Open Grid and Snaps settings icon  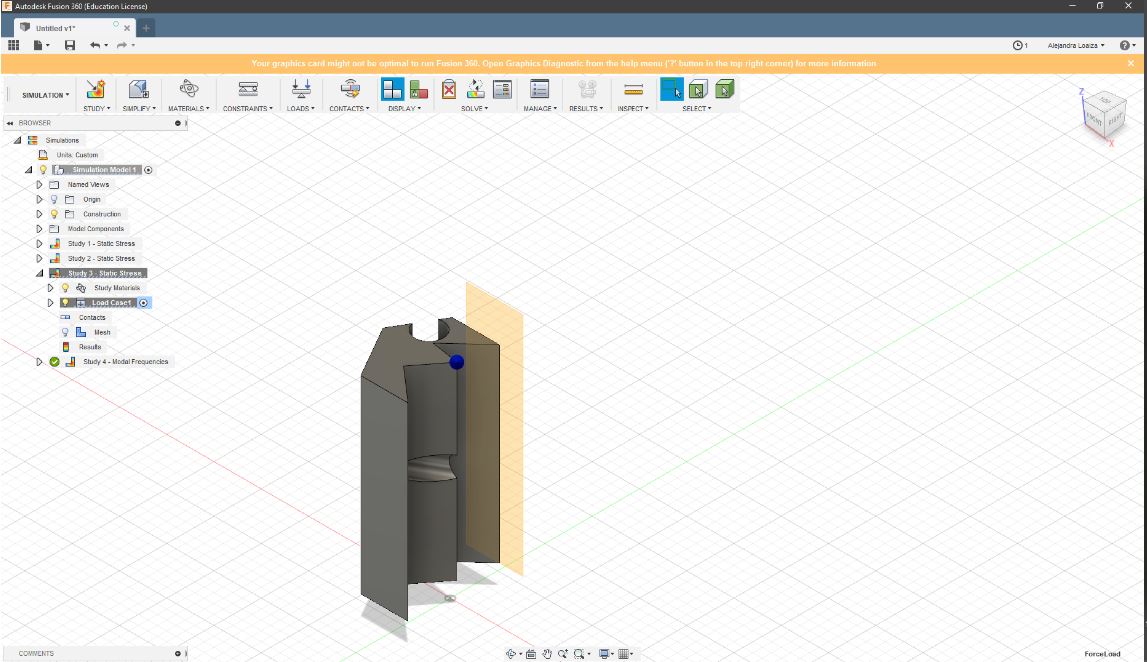coord(623,654)
